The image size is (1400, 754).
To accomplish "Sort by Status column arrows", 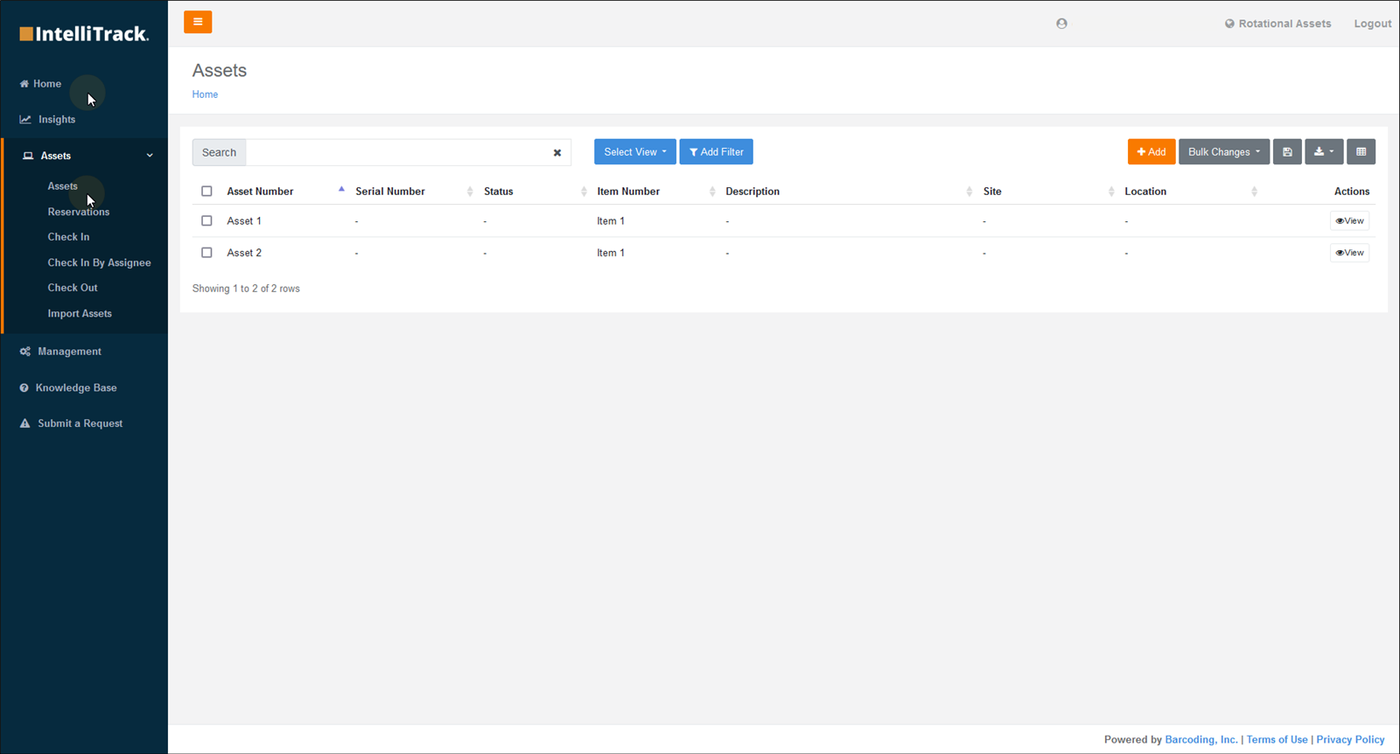I will 584,191.
